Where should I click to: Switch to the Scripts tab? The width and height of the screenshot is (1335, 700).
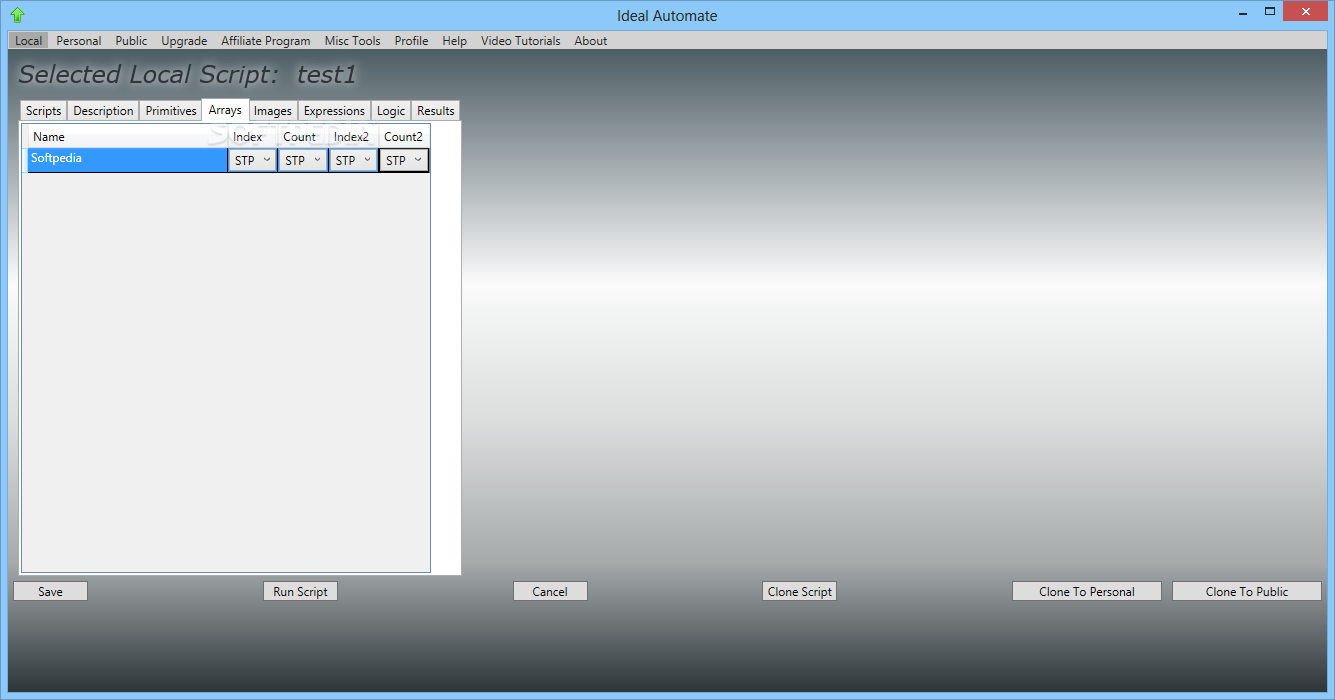coord(44,111)
